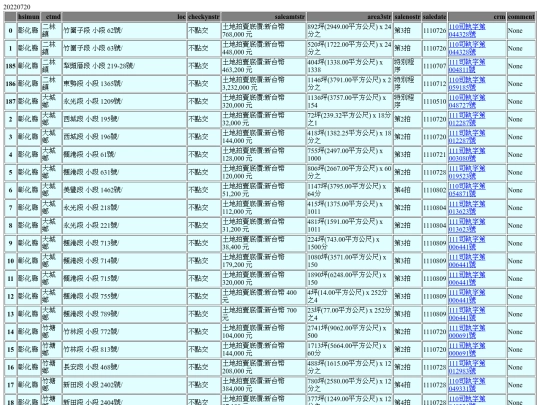Click the crm column header

point(477,17)
